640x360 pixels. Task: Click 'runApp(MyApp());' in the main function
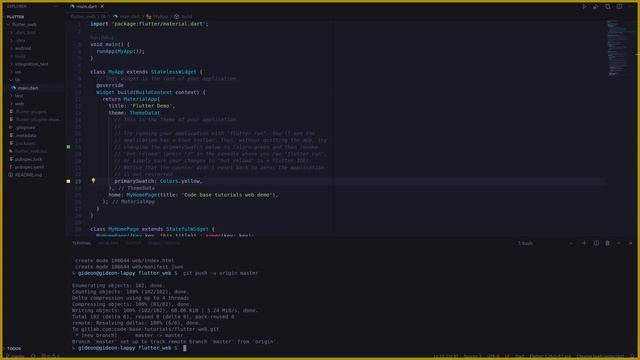(120, 51)
